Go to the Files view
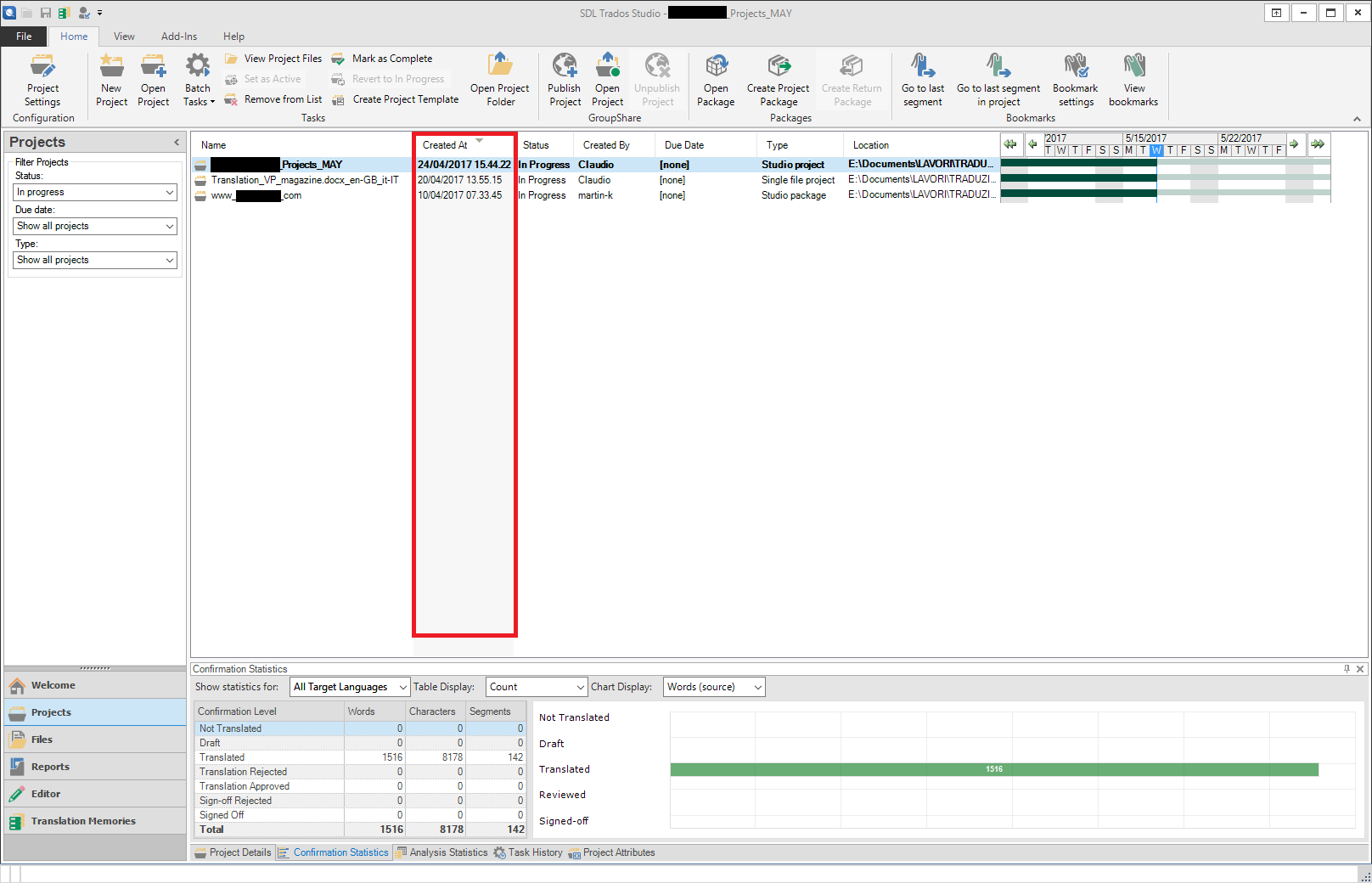Image resolution: width=1372 pixels, height=883 pixels. pos(95,740)
